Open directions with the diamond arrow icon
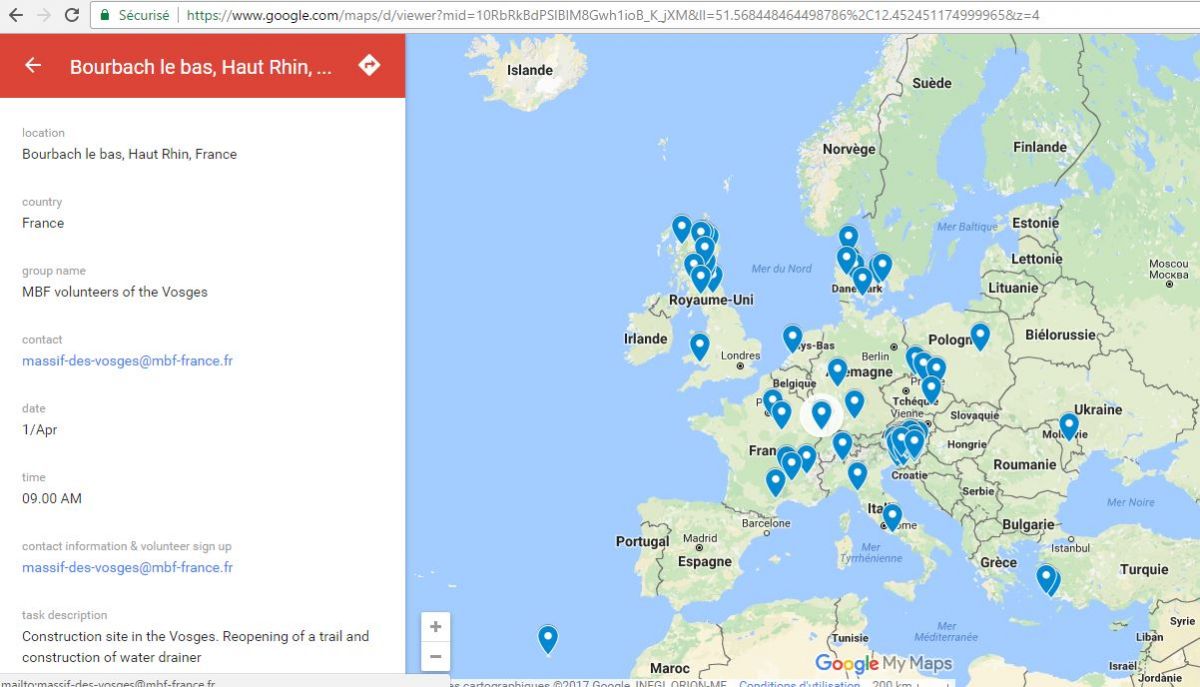 (369, 65)
